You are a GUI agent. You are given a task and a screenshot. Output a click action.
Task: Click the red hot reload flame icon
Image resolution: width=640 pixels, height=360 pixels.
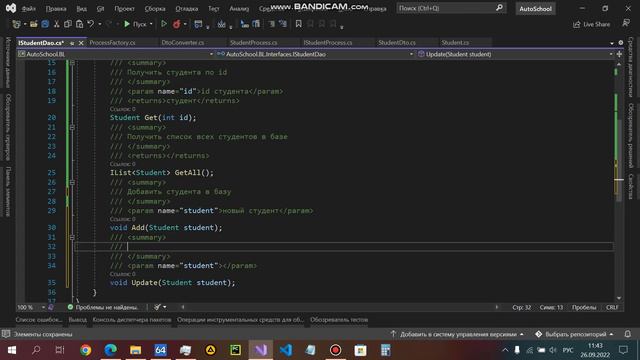(x=176, y=24)
